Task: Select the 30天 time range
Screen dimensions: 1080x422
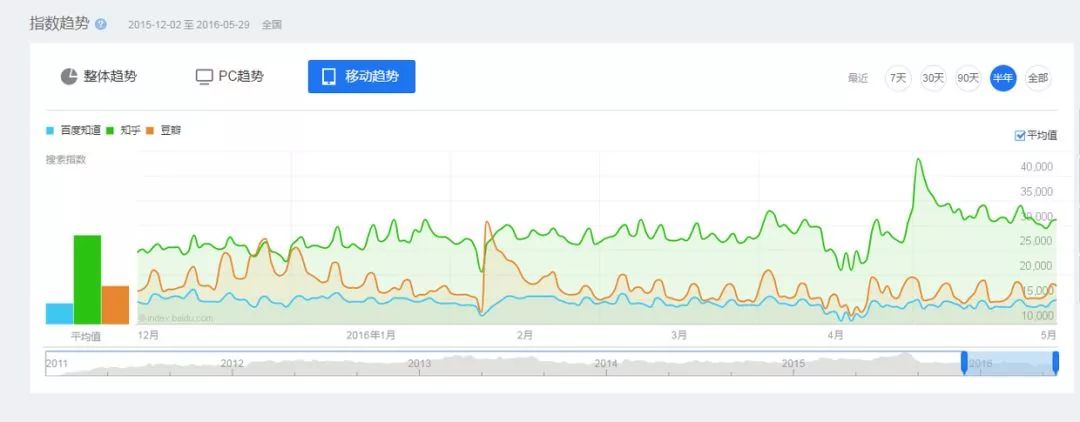Action: tap(933, 78)
